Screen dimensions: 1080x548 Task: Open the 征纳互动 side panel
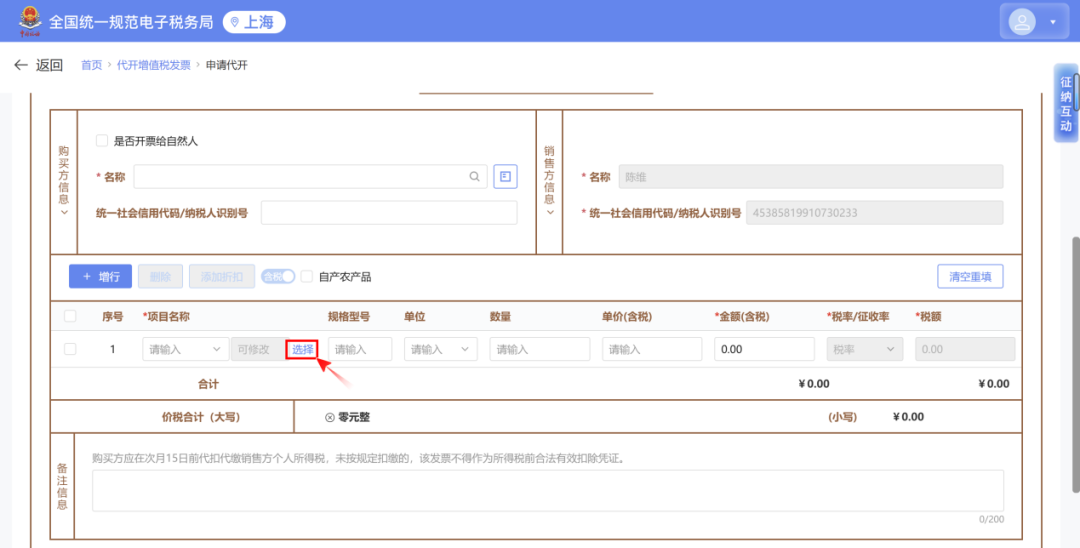click(x=1066, y=103)
